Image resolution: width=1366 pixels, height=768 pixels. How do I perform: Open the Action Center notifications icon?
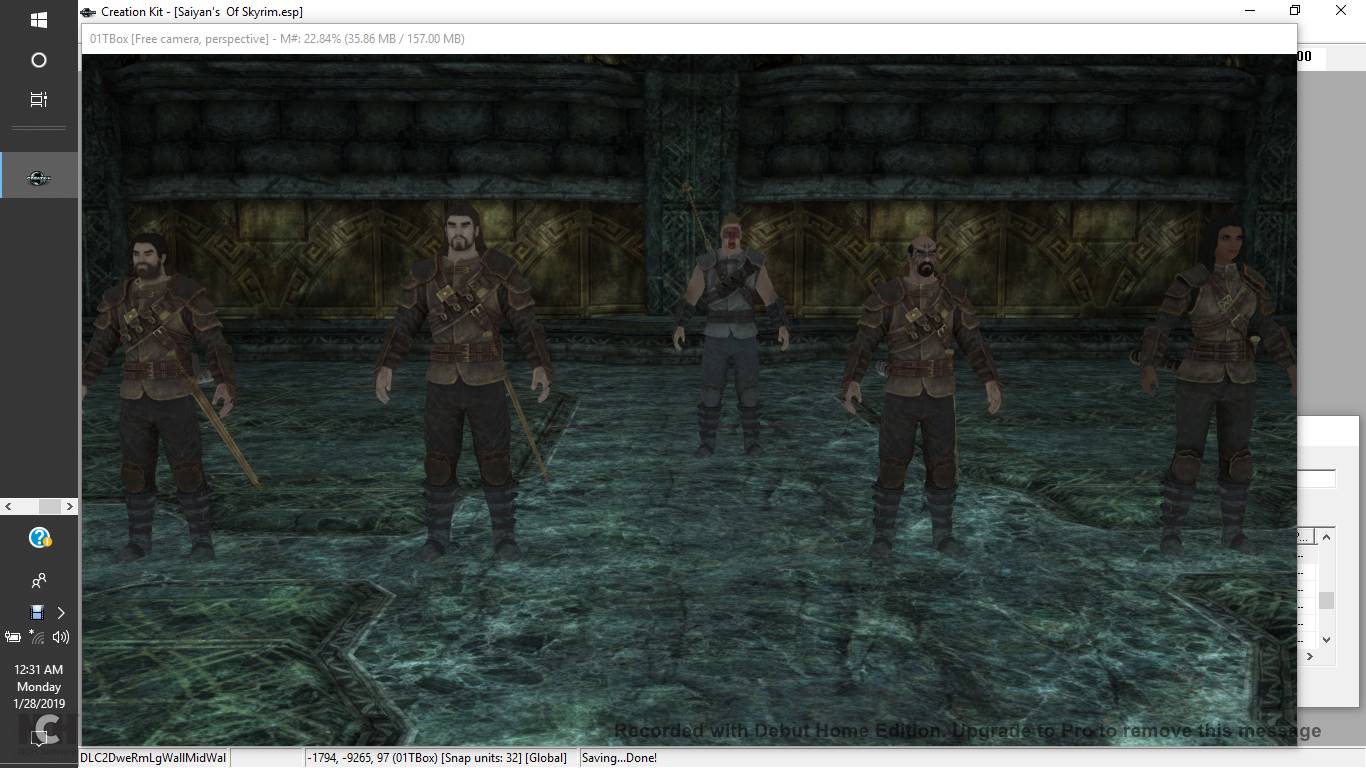tap(39, 738)
